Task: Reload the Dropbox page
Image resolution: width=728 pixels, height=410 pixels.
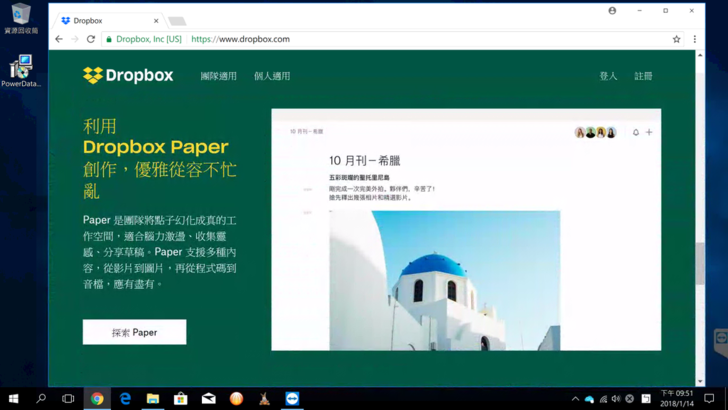Action: pyautogui.click(x=91, y=39)
